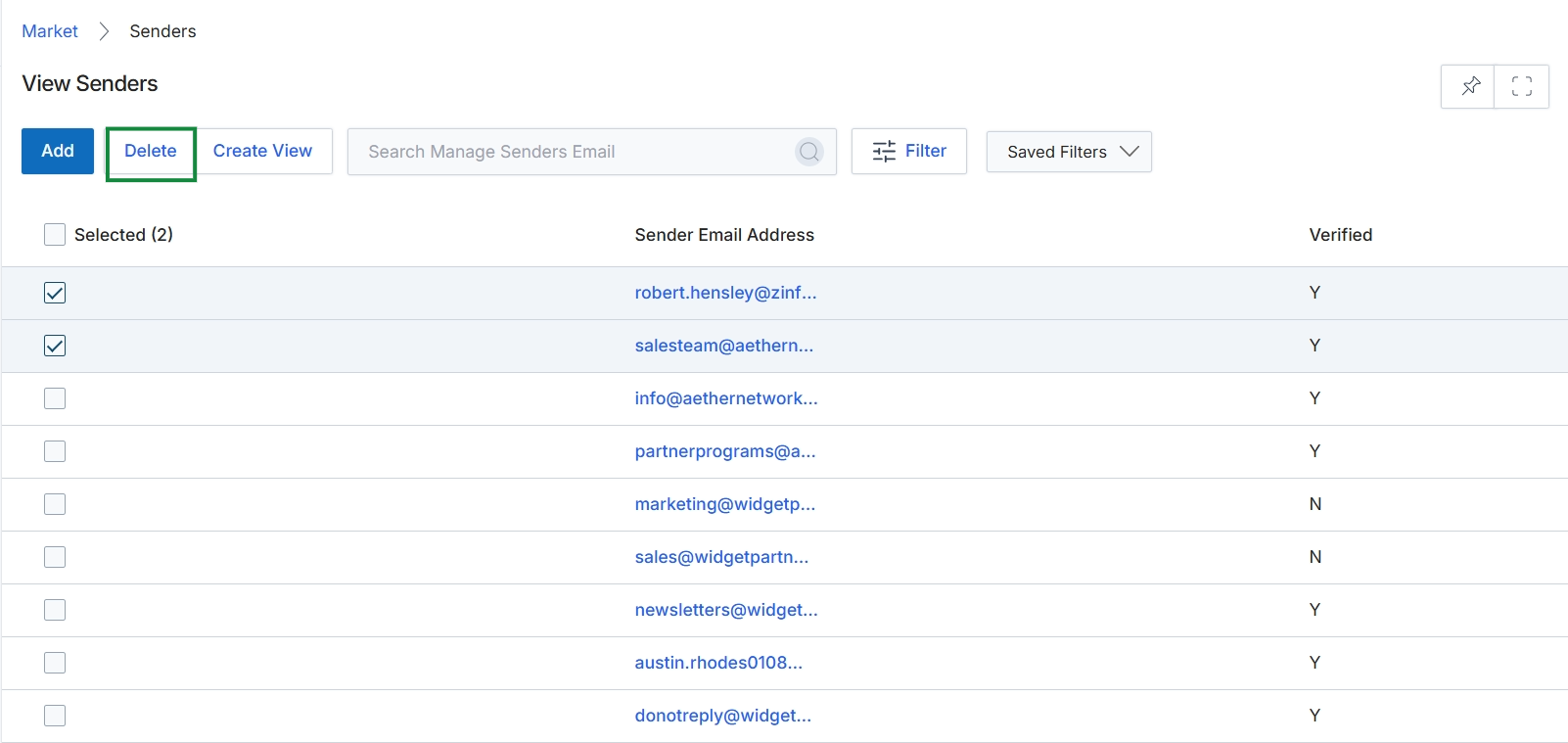Click the Verified column header
Screen dimensions: 1568x743
click(1341, 235)
